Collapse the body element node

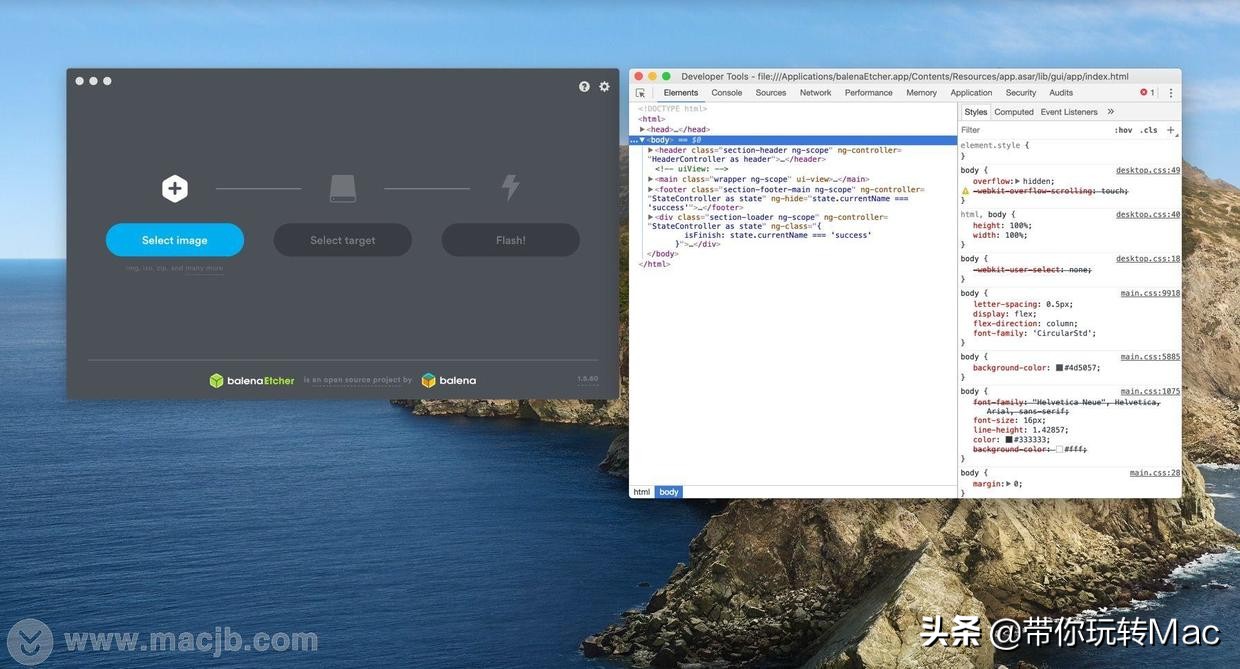(x=642, y=140)
